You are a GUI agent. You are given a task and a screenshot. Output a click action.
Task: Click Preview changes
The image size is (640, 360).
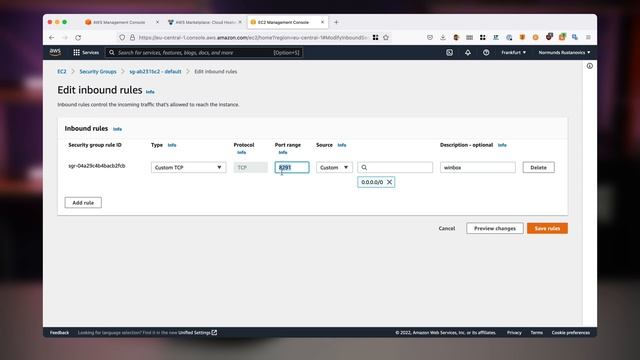click(x=495, y=229)
